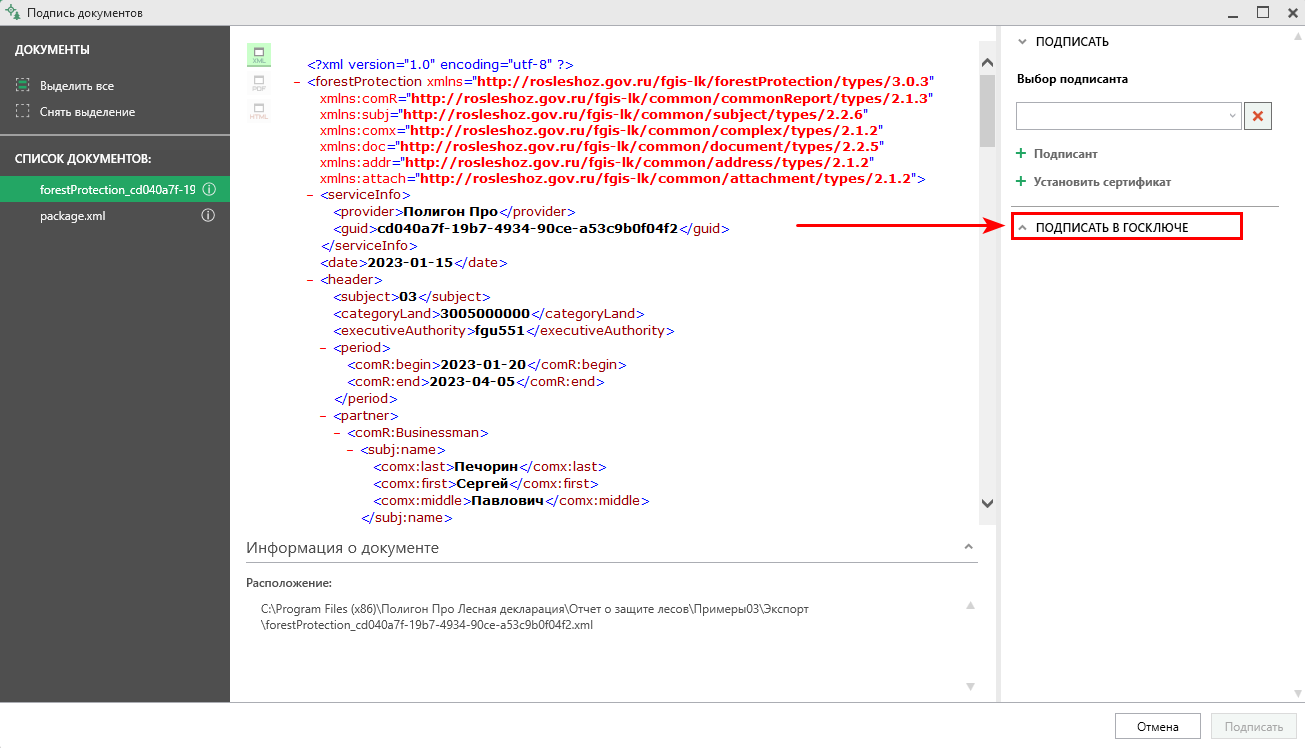Click green plus icon for Подписант
The height and width of the screenshot is (748, 1305).
point(1021,154)
